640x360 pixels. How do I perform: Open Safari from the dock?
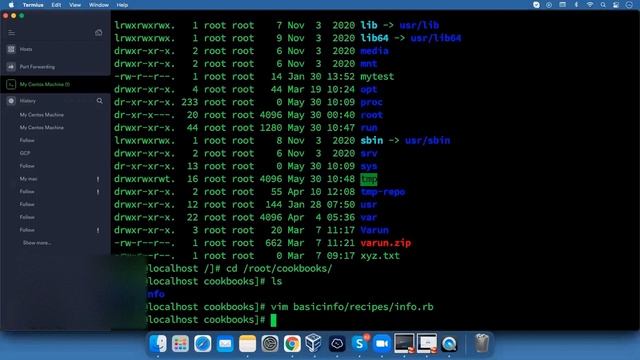[203, 344]
